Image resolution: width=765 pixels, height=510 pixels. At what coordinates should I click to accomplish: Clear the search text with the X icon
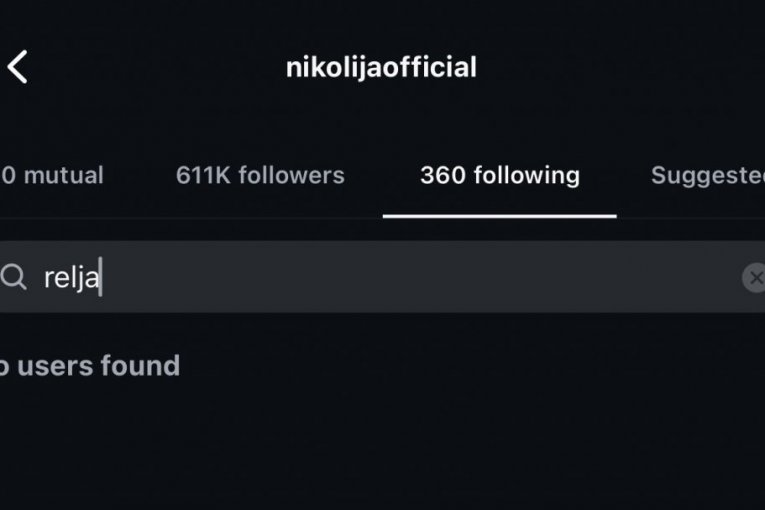coord(755,278)
